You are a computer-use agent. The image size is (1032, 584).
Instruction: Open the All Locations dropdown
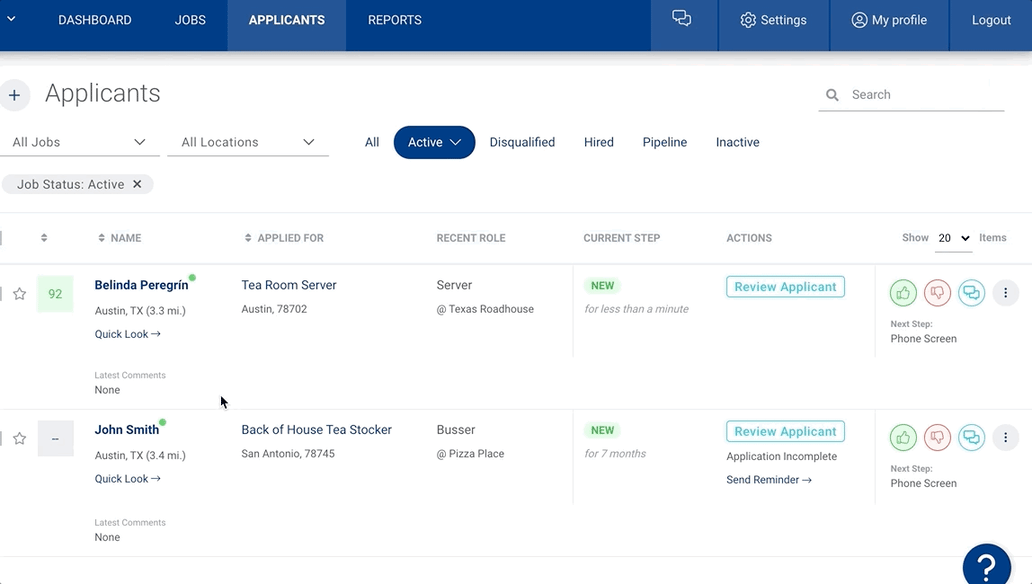coord(247,141)
